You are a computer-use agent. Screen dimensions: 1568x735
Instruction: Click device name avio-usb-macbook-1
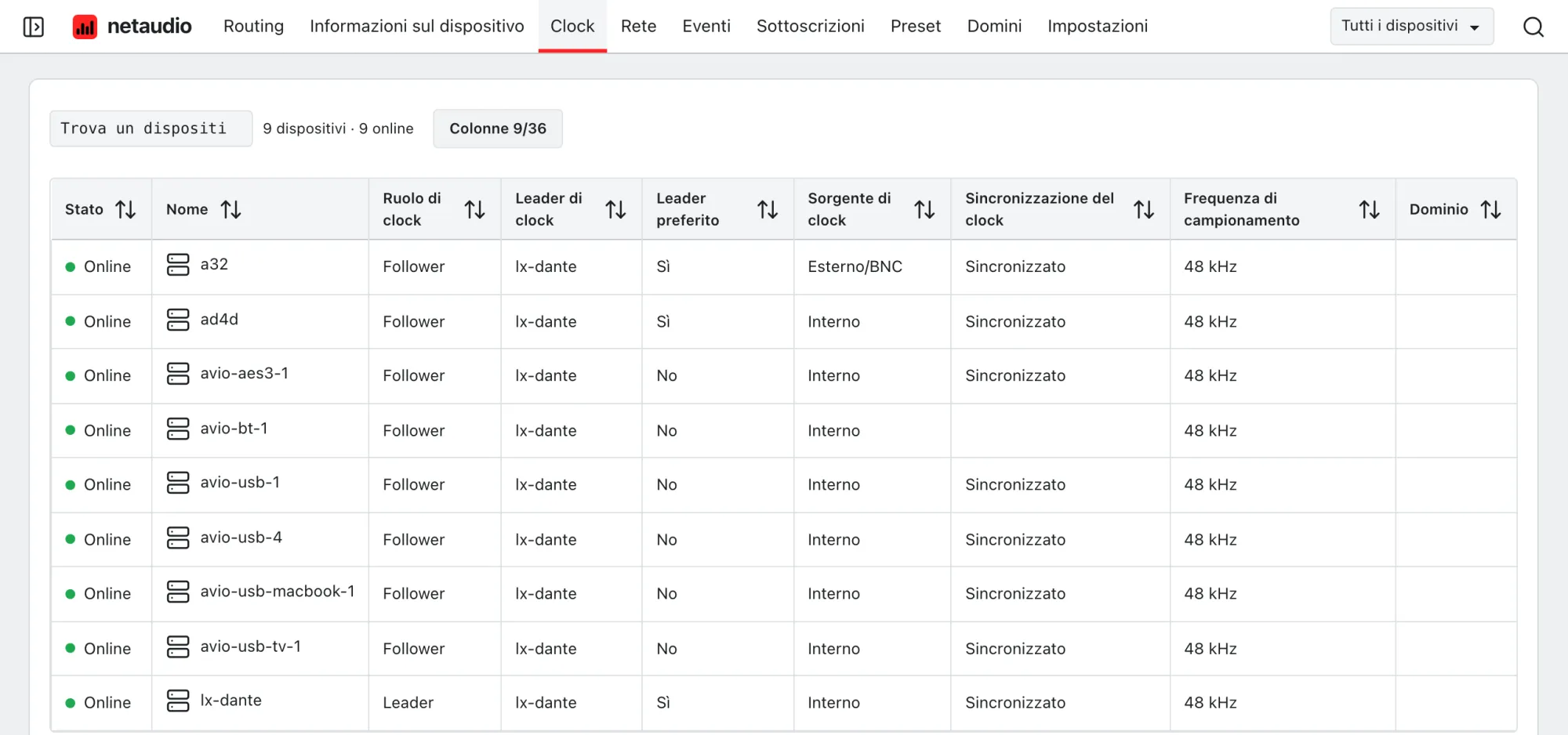coord(278,592)
